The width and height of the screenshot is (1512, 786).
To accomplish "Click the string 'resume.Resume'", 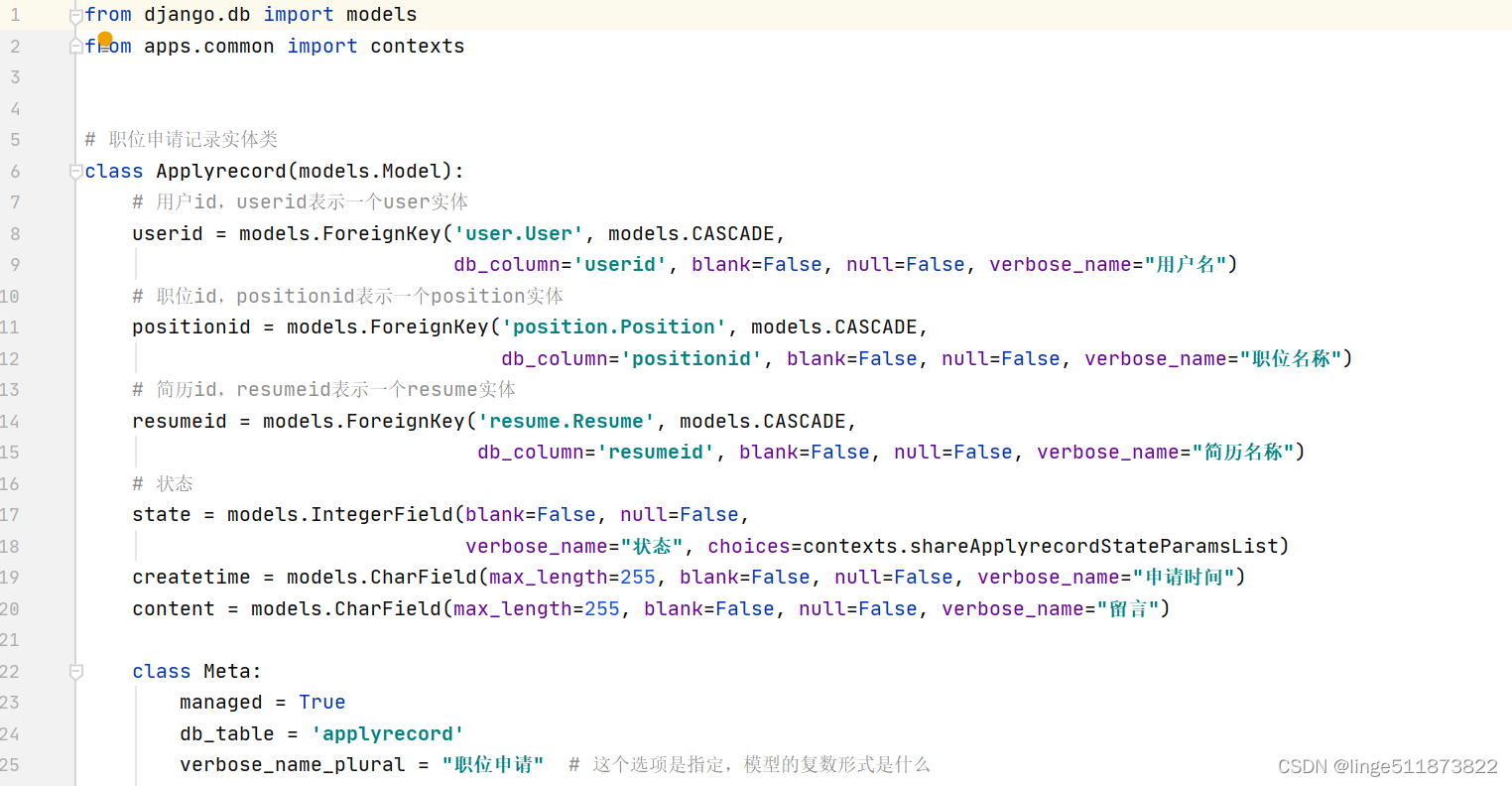I will 567,422.
